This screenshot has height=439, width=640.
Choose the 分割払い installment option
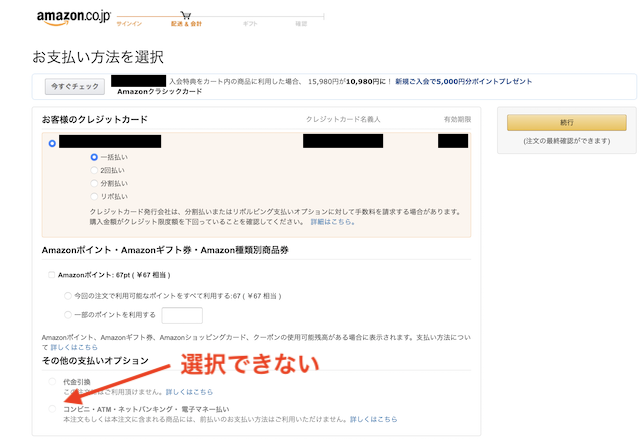94,183
